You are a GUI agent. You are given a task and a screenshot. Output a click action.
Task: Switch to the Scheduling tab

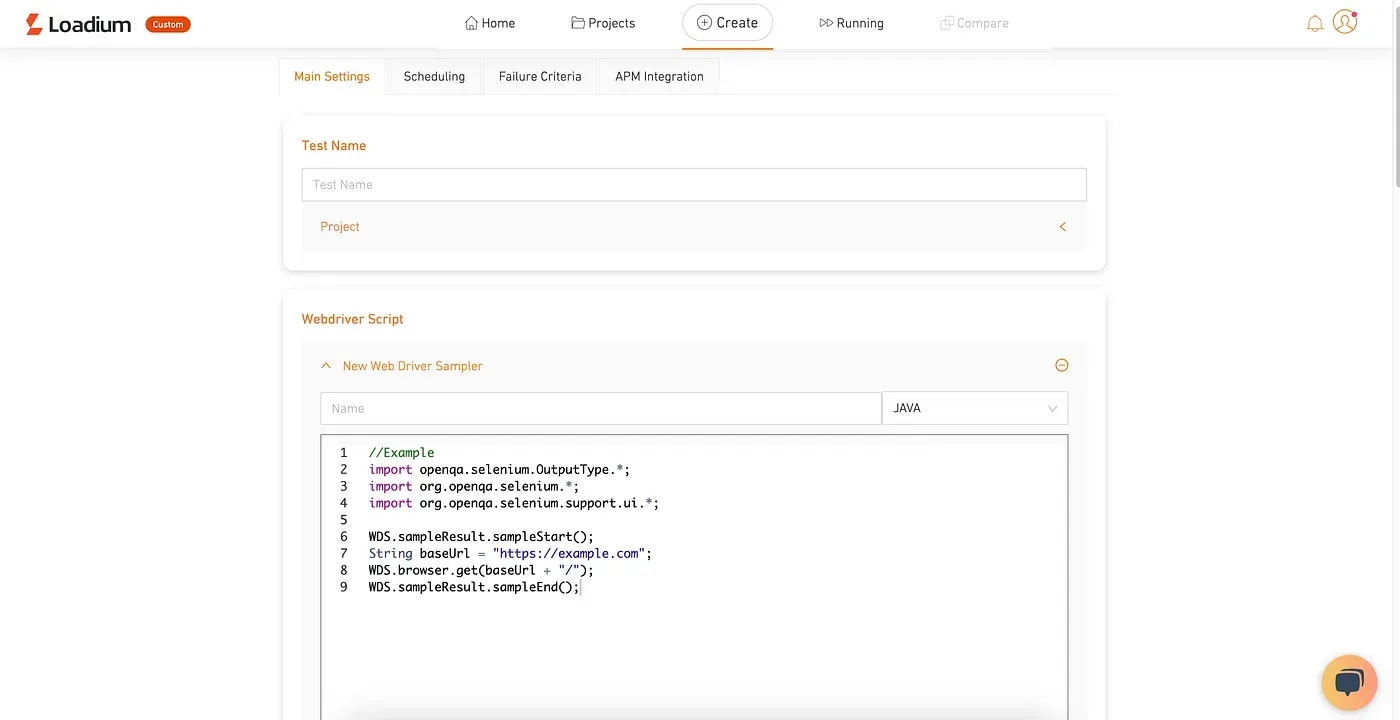434,77
